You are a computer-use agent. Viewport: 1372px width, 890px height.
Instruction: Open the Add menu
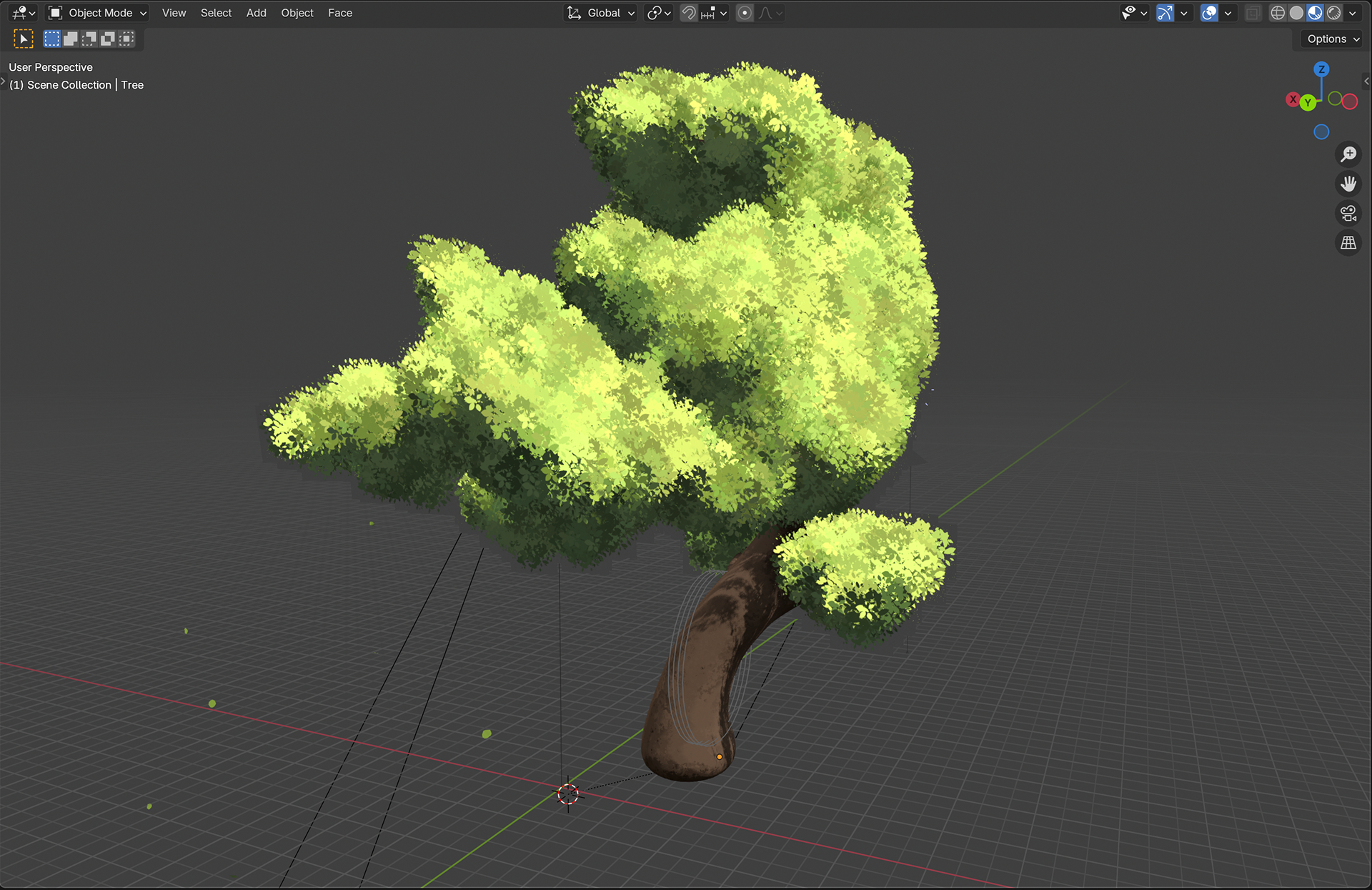[x=256, y=13]
